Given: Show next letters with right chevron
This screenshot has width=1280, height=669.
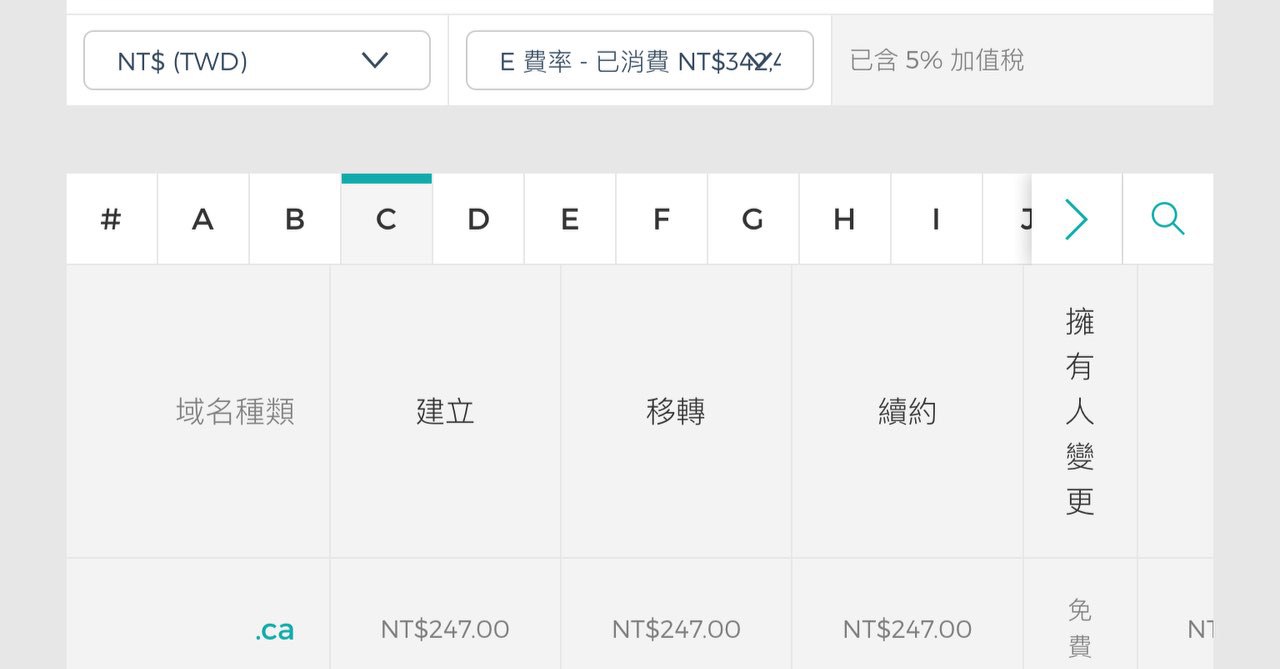Looking at the screenshot, I should 1076,219.
